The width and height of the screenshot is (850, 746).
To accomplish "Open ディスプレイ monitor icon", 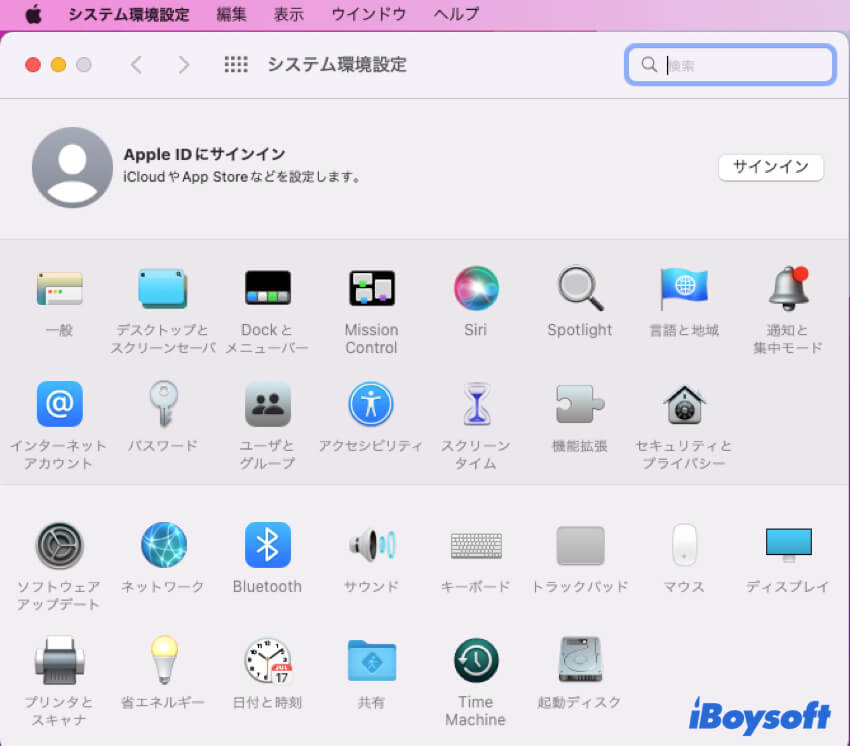I will tap(789, 545).
